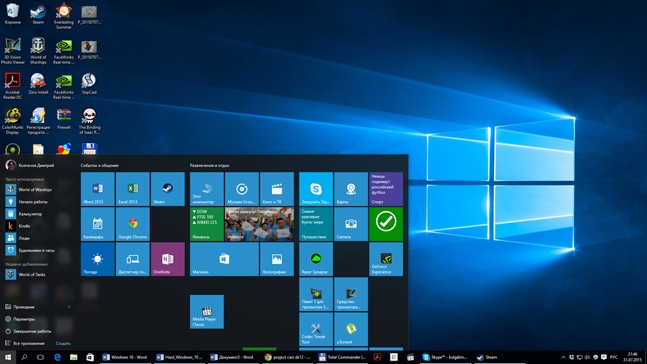
Task: Open the Maps (Карты) tile
Action: [351, 189]
